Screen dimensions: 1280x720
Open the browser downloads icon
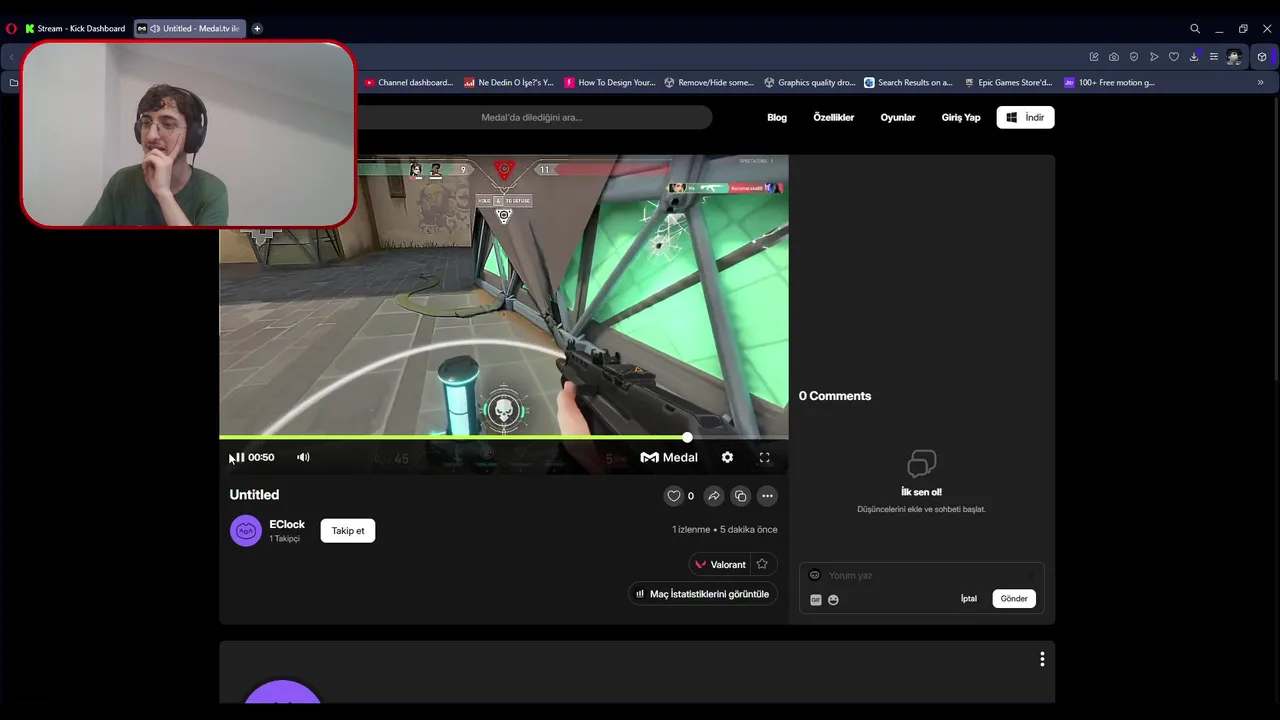tap(1194, 57)
